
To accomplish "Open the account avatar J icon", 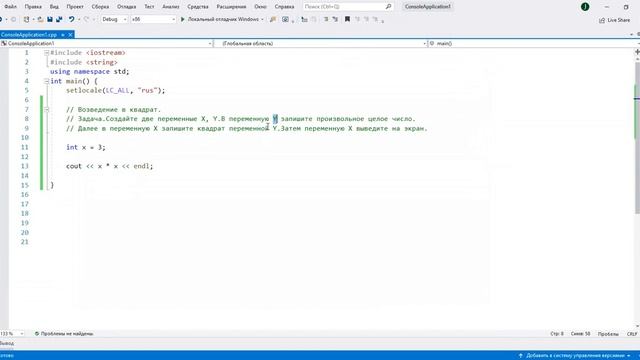I will [x=585, y=7].
